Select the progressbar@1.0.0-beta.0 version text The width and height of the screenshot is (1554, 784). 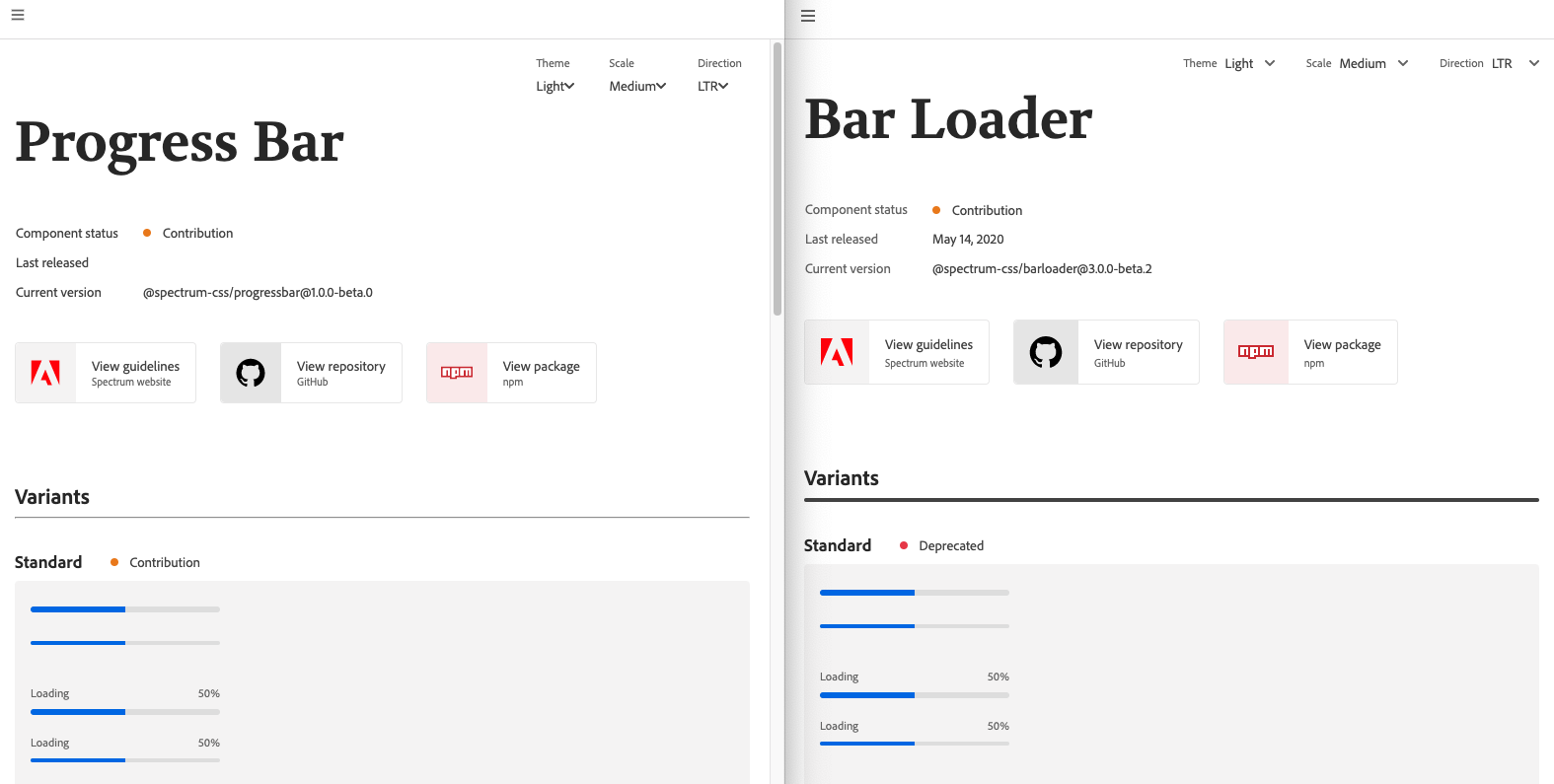[x=258, y=293]
